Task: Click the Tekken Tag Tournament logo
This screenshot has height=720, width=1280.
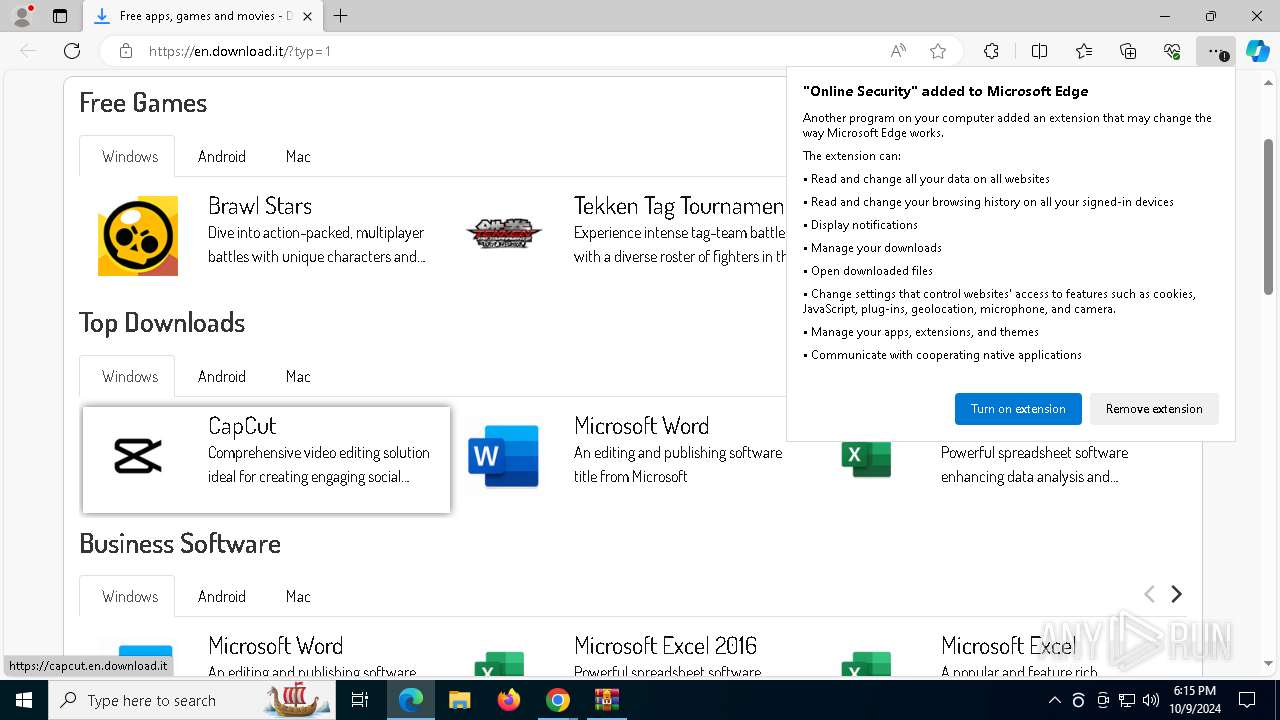Action: (504, 234)
